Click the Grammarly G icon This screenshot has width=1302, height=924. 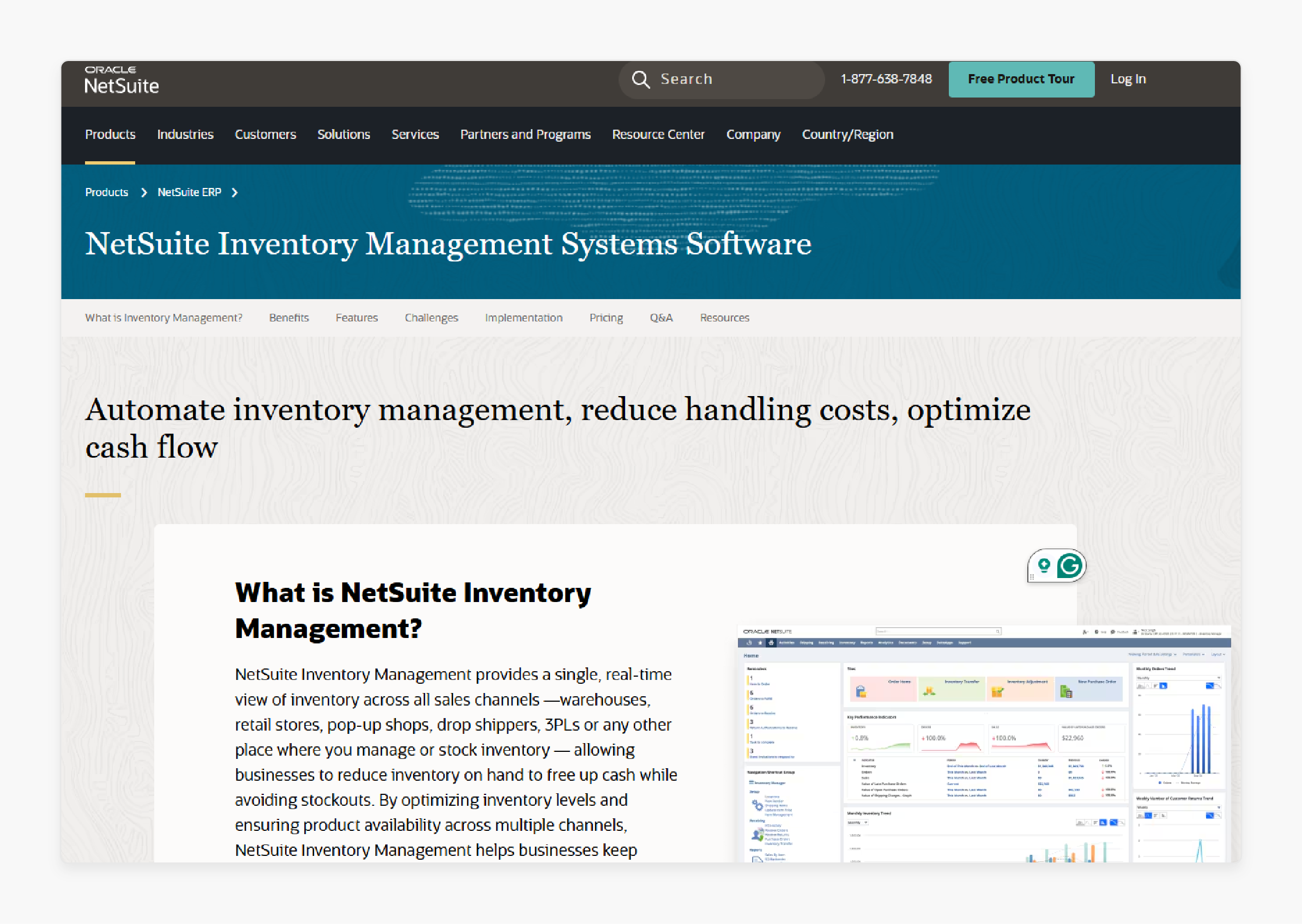(x=1069, y=566)
